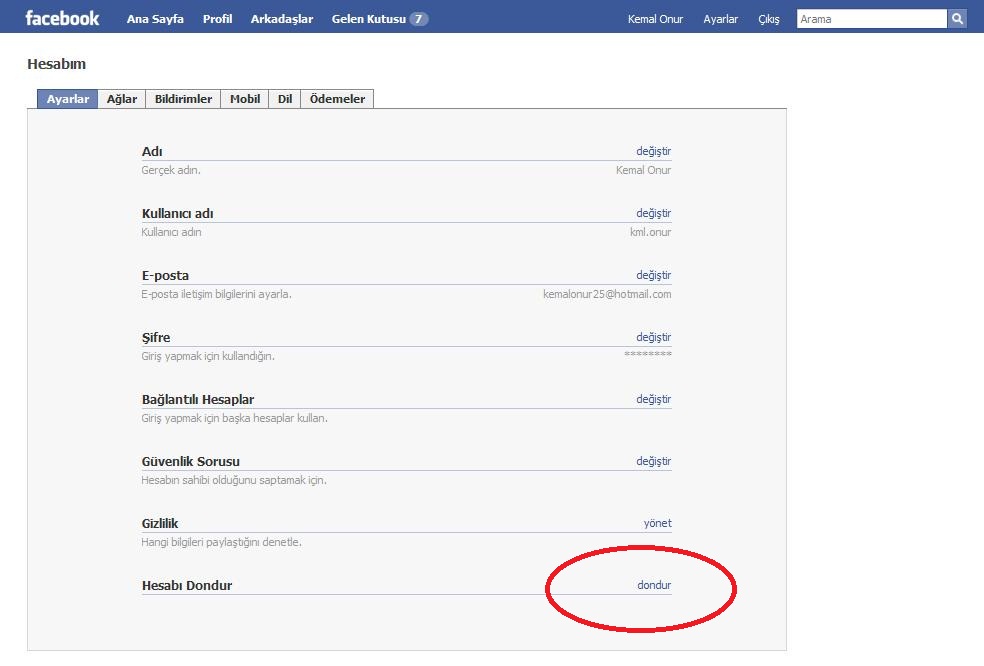Click Çıkış to log out
The image size is (984, 666).
pos(769,19)
